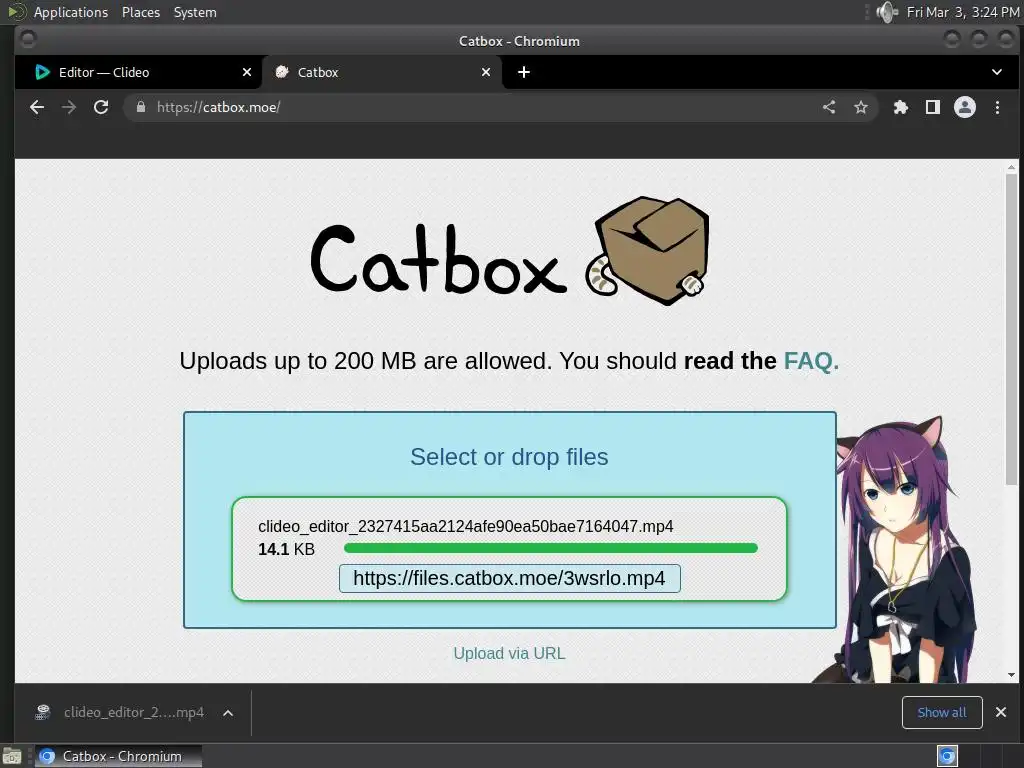Click Show all downloads button
The width and height of the screenshot is (1024, 768).
pos(942,712)
